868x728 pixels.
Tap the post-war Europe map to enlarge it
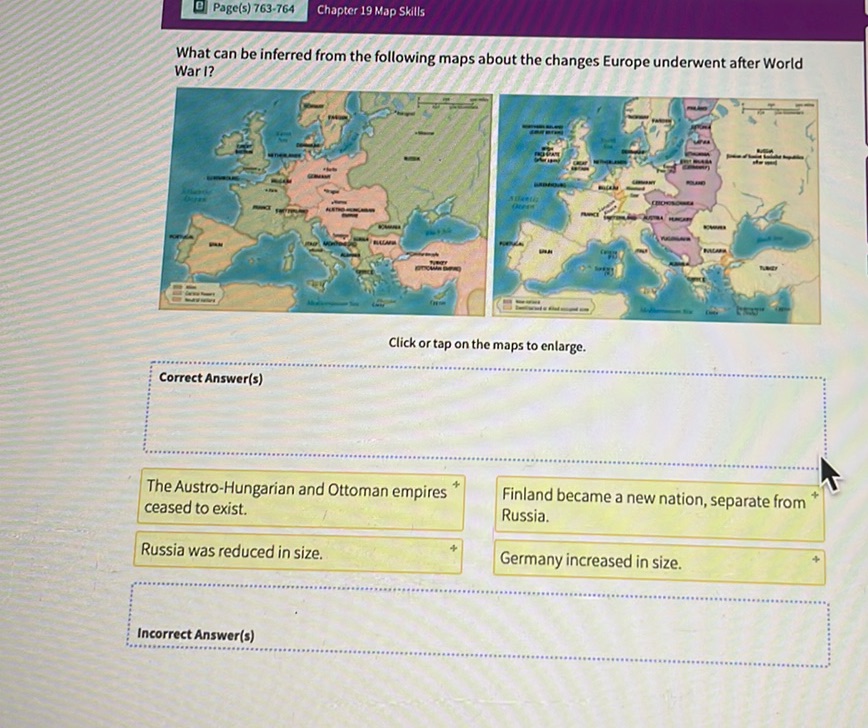click(x=650, y=205)
